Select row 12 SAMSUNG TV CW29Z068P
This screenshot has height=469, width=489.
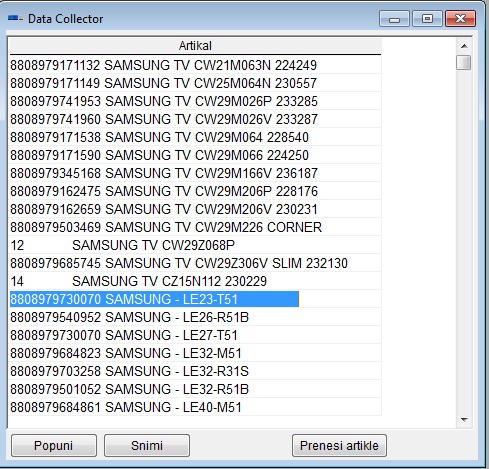point(195,245)
